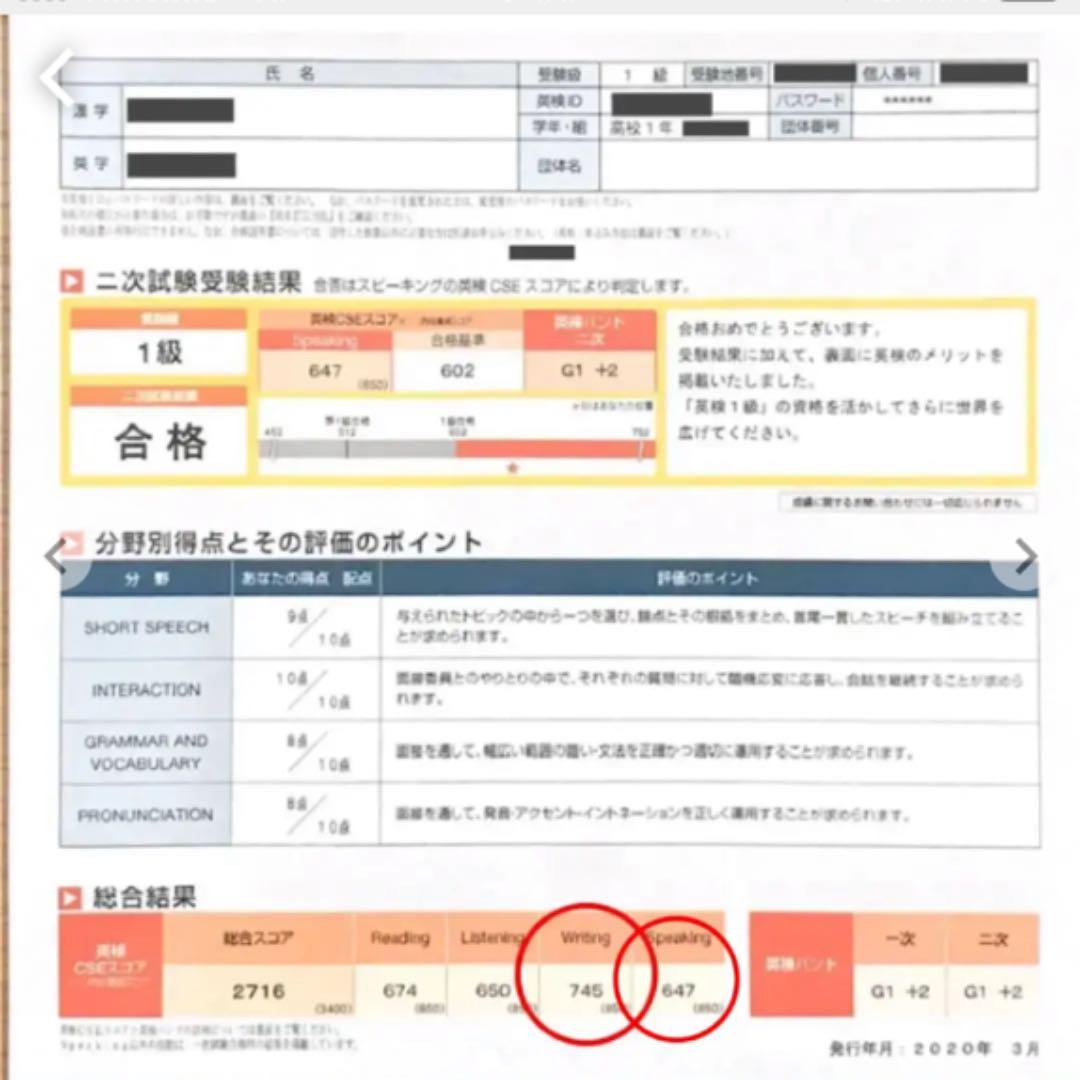Click 'G1 +2' under the 二次 column
Screen dimensions: 1080x1080
[x=993, y=993]
